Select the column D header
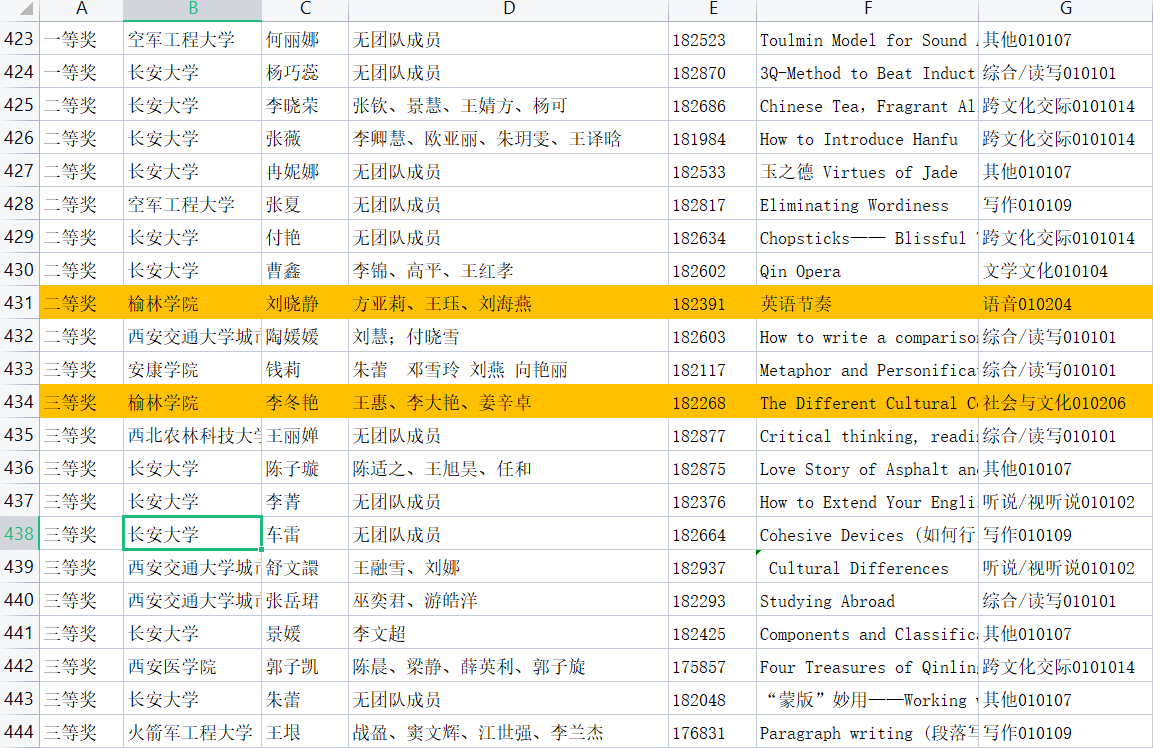Image resolution: width=1153 pixels, height=748 pixels. [508, 9]
